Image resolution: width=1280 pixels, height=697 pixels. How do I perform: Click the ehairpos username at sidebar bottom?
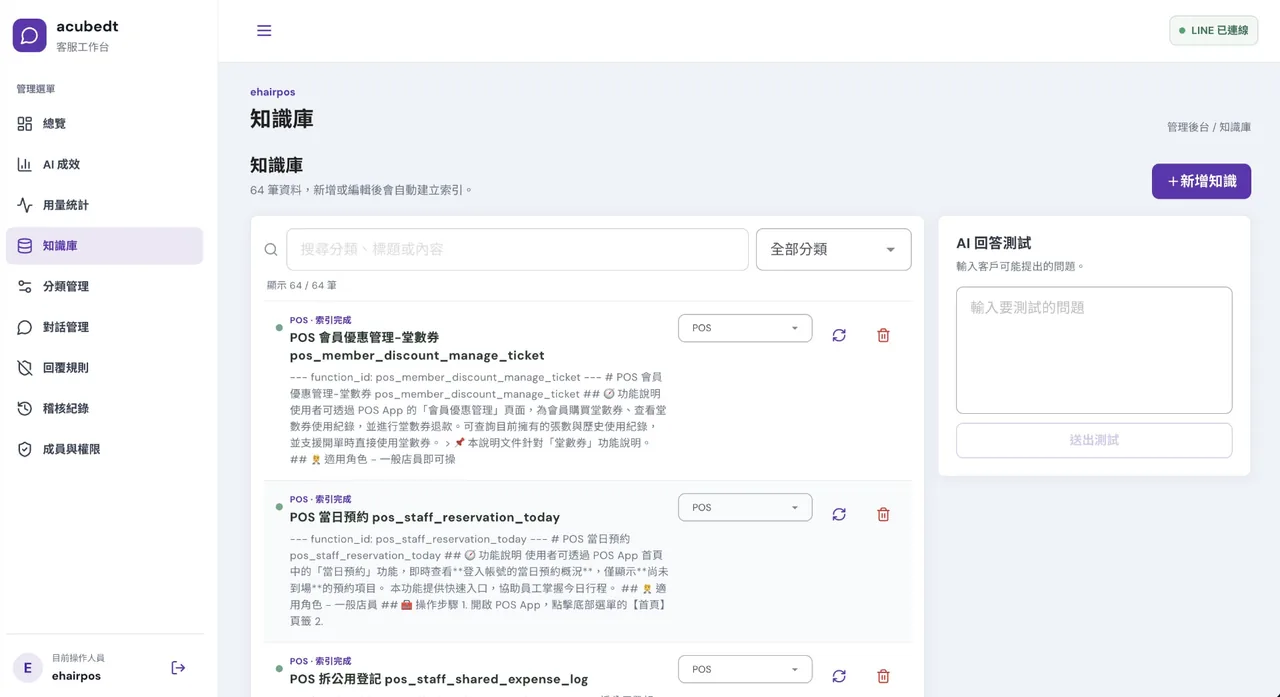click(77, 676)
